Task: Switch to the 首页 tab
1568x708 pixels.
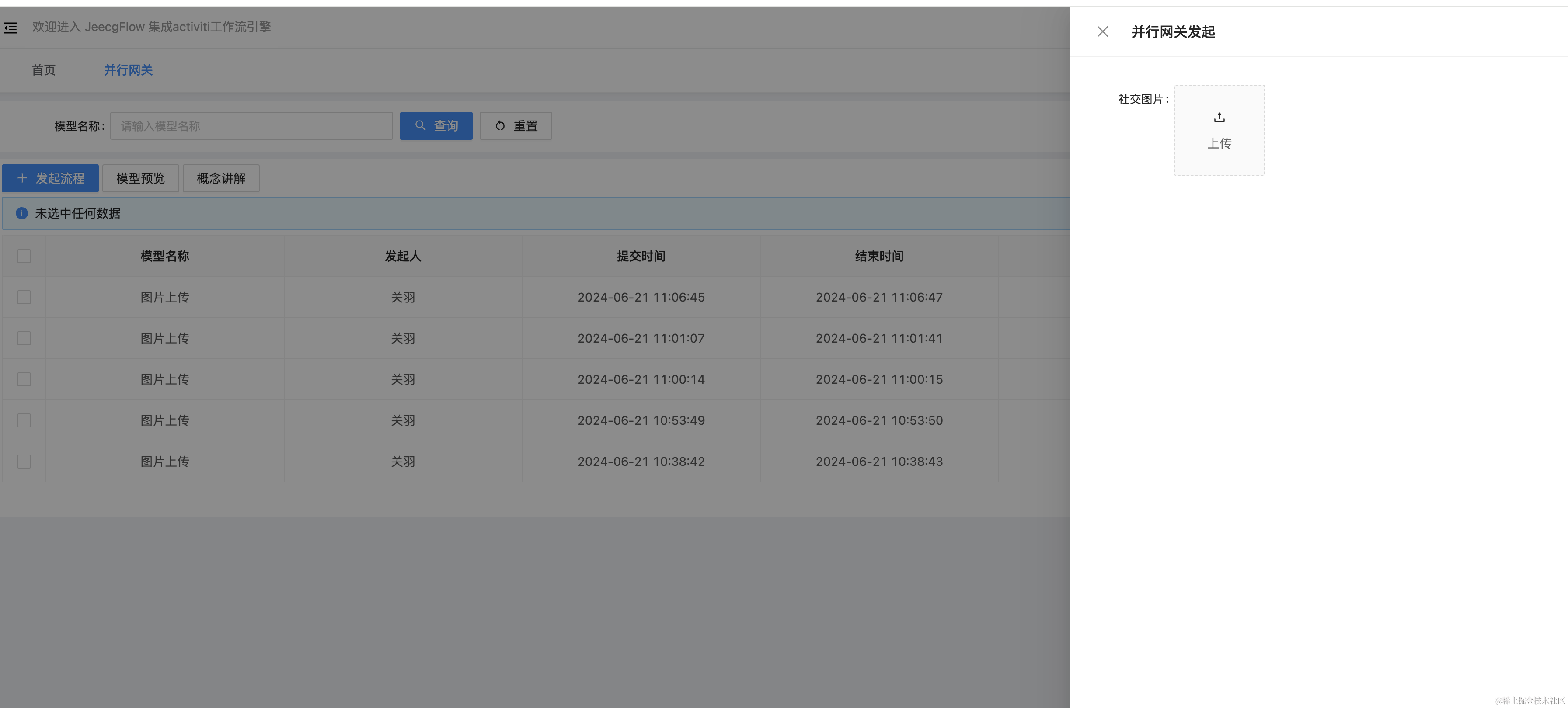Action: click(43, 70)
